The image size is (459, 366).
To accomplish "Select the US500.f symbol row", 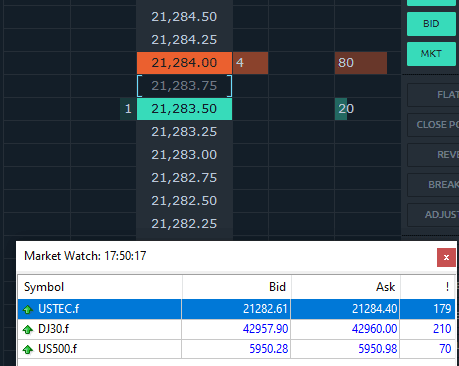I will coord(236,349).
